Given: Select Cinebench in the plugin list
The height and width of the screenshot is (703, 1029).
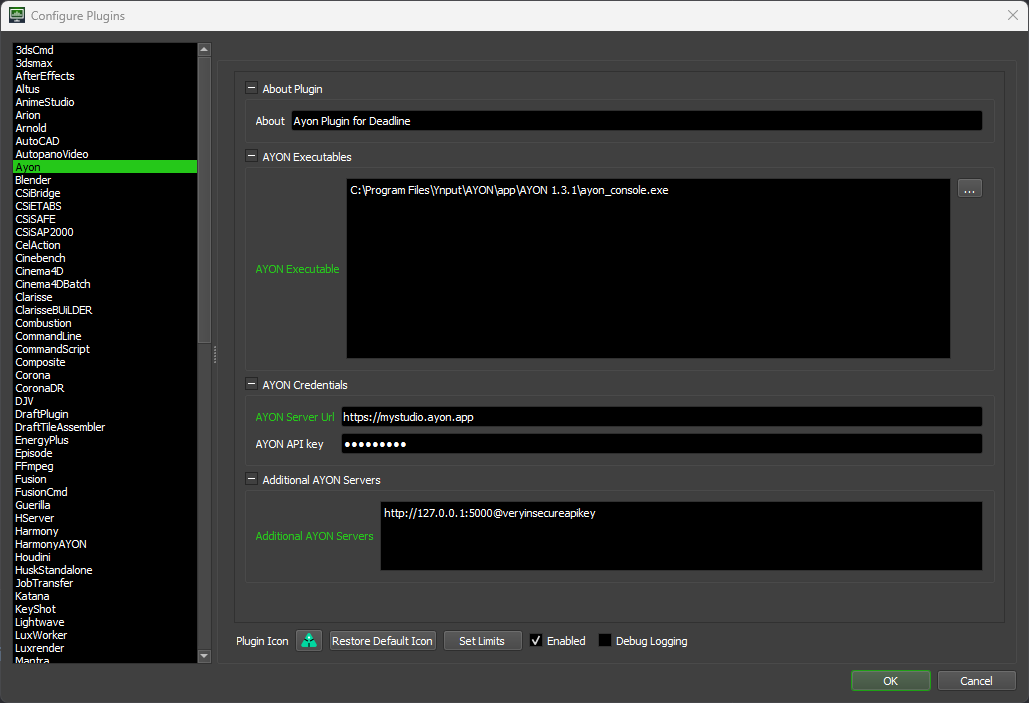Looking at the screenshot, I should click(x=105, y=258).
